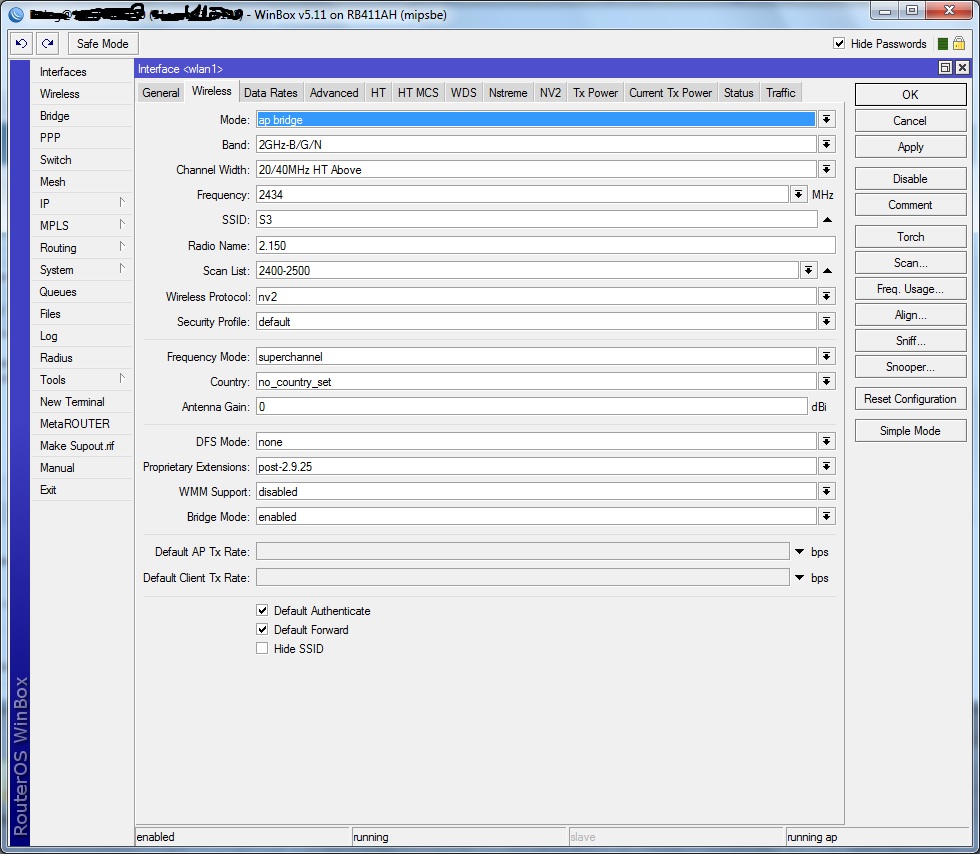Screen dimensions: 980x854
Task: Click the Antenna Gain field
Action: point(532,406)
